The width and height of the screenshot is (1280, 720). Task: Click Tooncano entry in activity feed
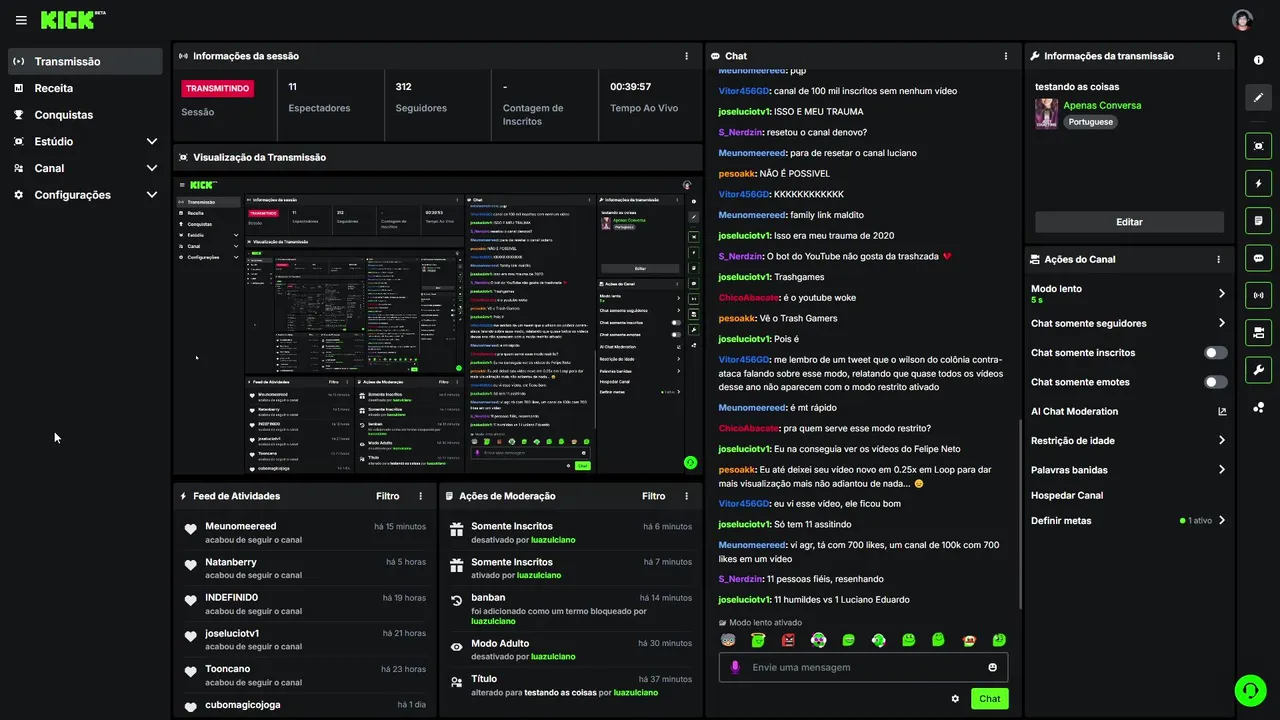point(305,675)
